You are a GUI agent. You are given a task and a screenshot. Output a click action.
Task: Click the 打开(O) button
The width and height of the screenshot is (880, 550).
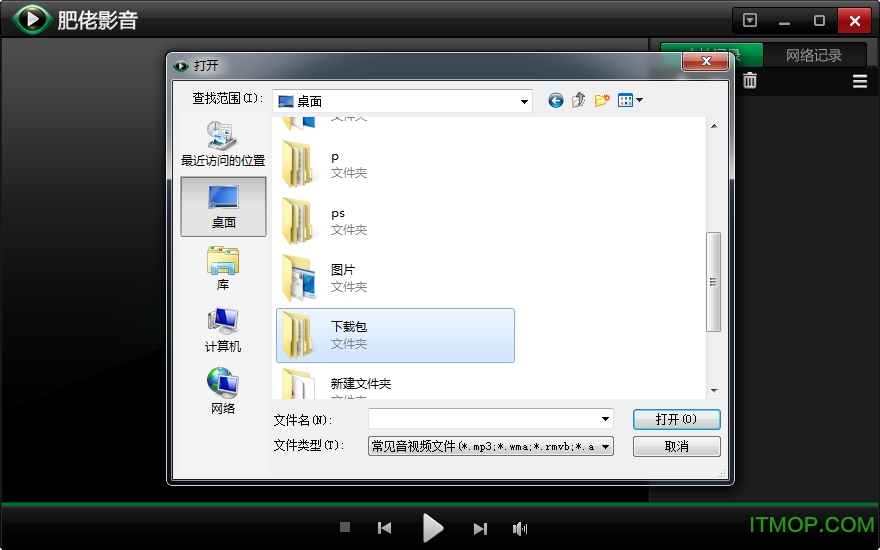pos(676,419)
